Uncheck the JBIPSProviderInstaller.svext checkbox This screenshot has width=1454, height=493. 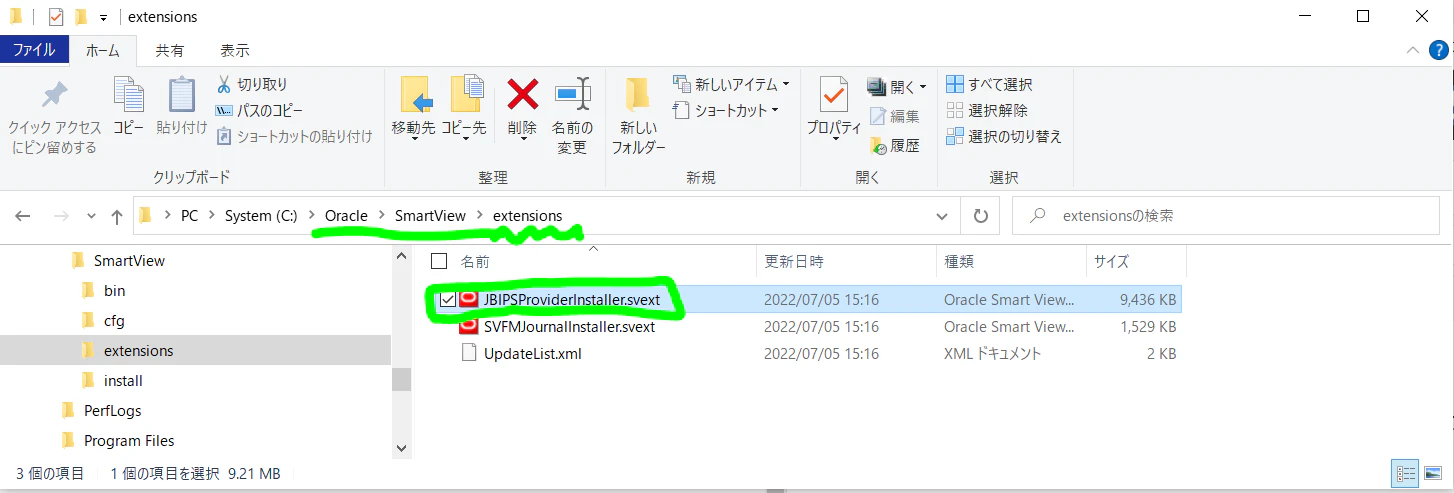click(447, 299)
